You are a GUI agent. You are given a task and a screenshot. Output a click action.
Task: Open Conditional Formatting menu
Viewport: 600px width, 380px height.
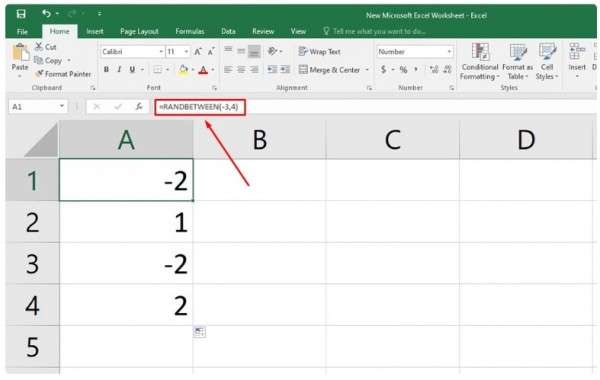click(480, 62)
